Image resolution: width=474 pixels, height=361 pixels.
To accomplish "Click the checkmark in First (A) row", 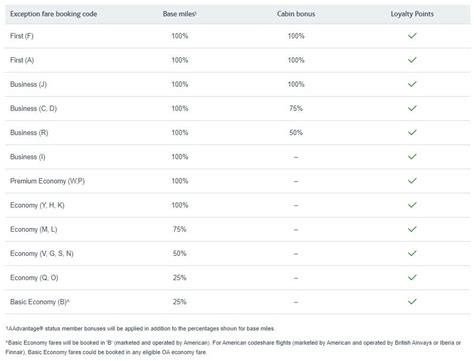I will click(x=412, y=60).
